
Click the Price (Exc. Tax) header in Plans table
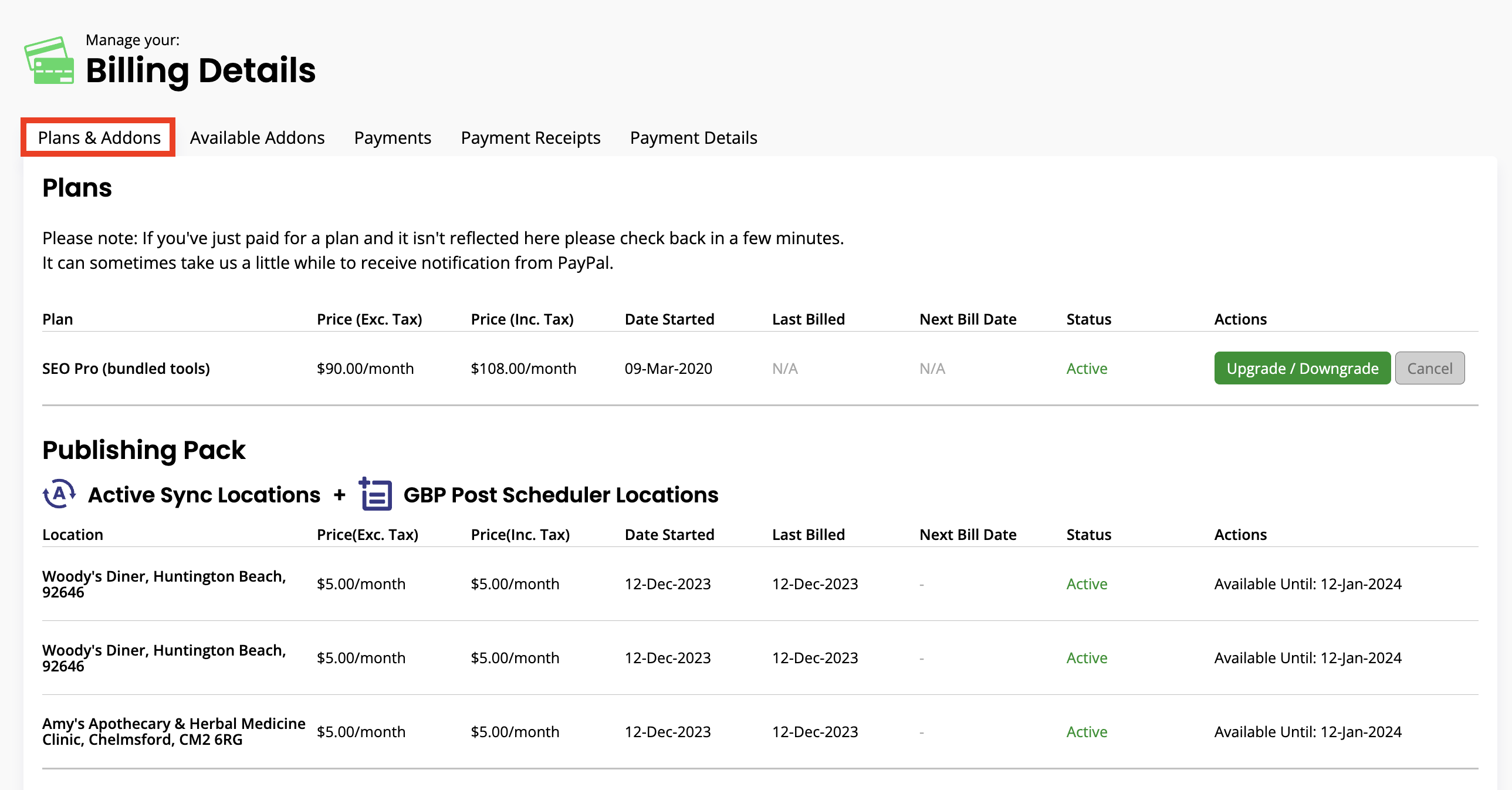pyautogui.click(x=369, y=319)
